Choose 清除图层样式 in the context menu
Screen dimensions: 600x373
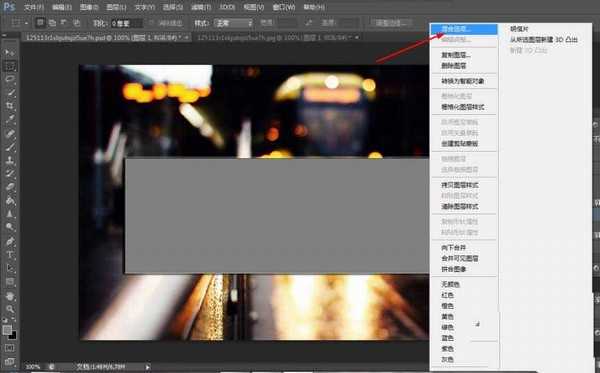click(464, 207)
